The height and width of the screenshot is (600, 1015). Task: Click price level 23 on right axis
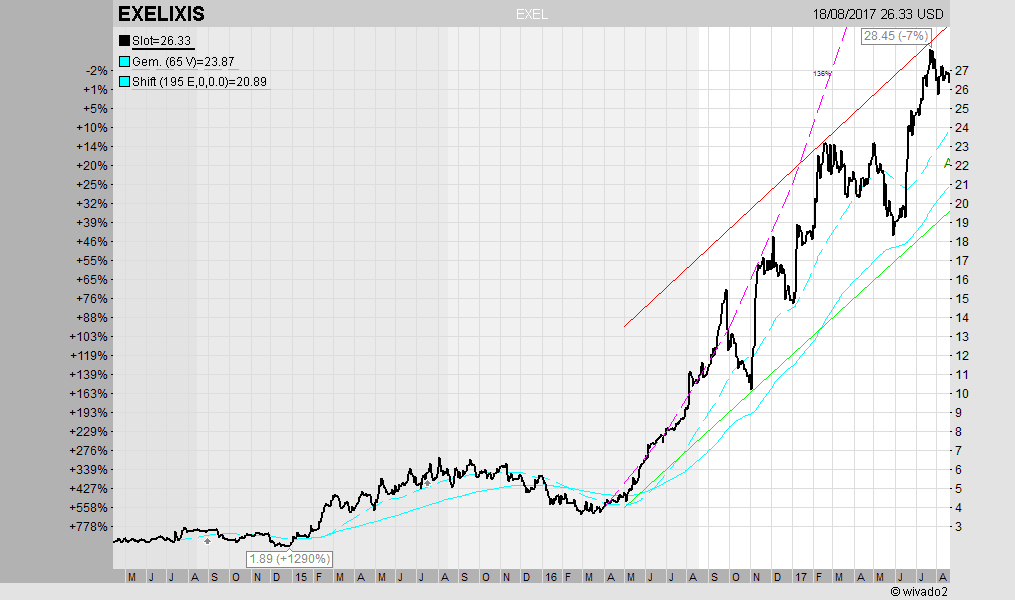962,147
